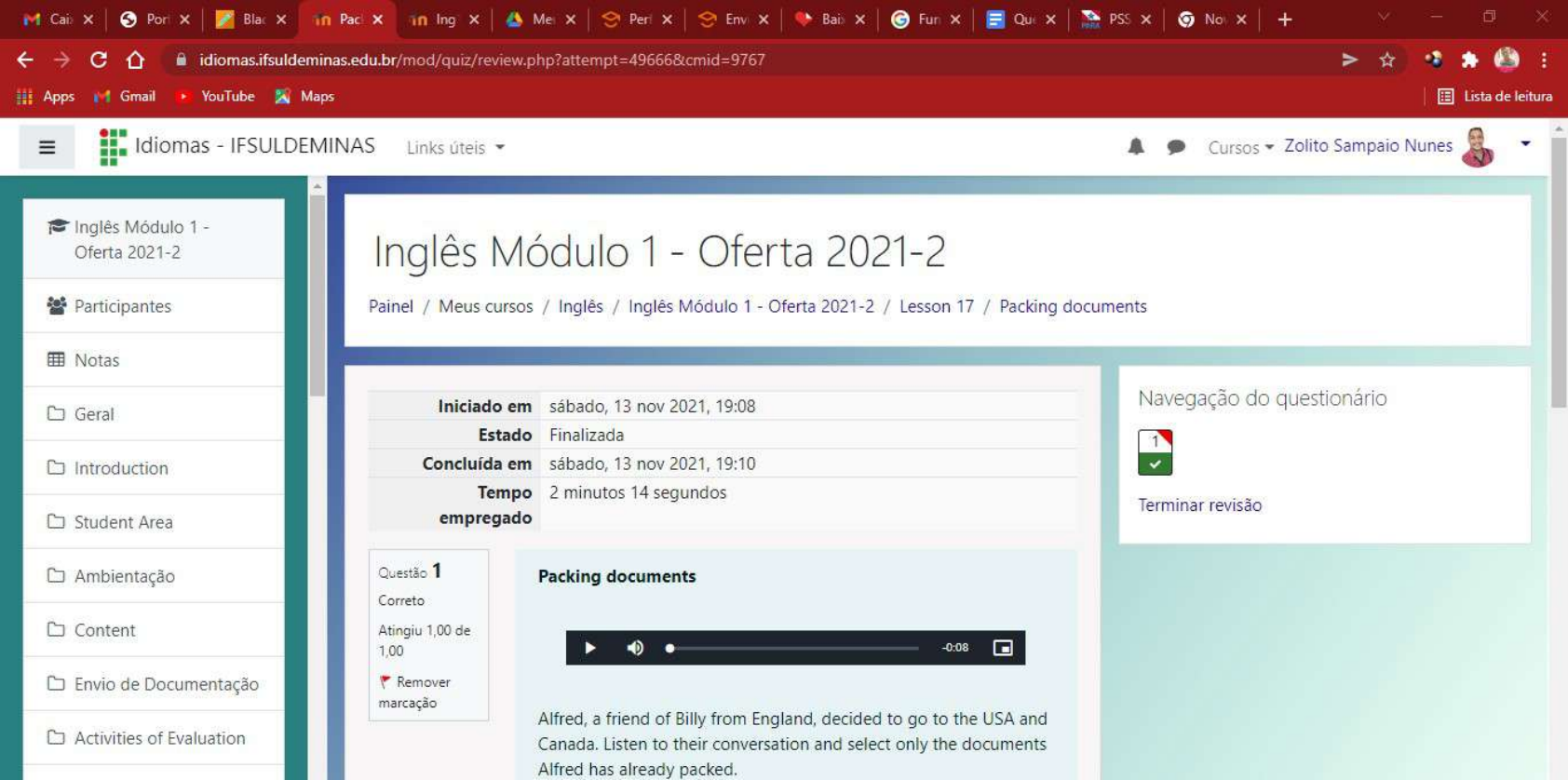Open Lesson 17 breadcrumb link
The height and width of the screenshot is (780, 1568).
tap(936, 306)
